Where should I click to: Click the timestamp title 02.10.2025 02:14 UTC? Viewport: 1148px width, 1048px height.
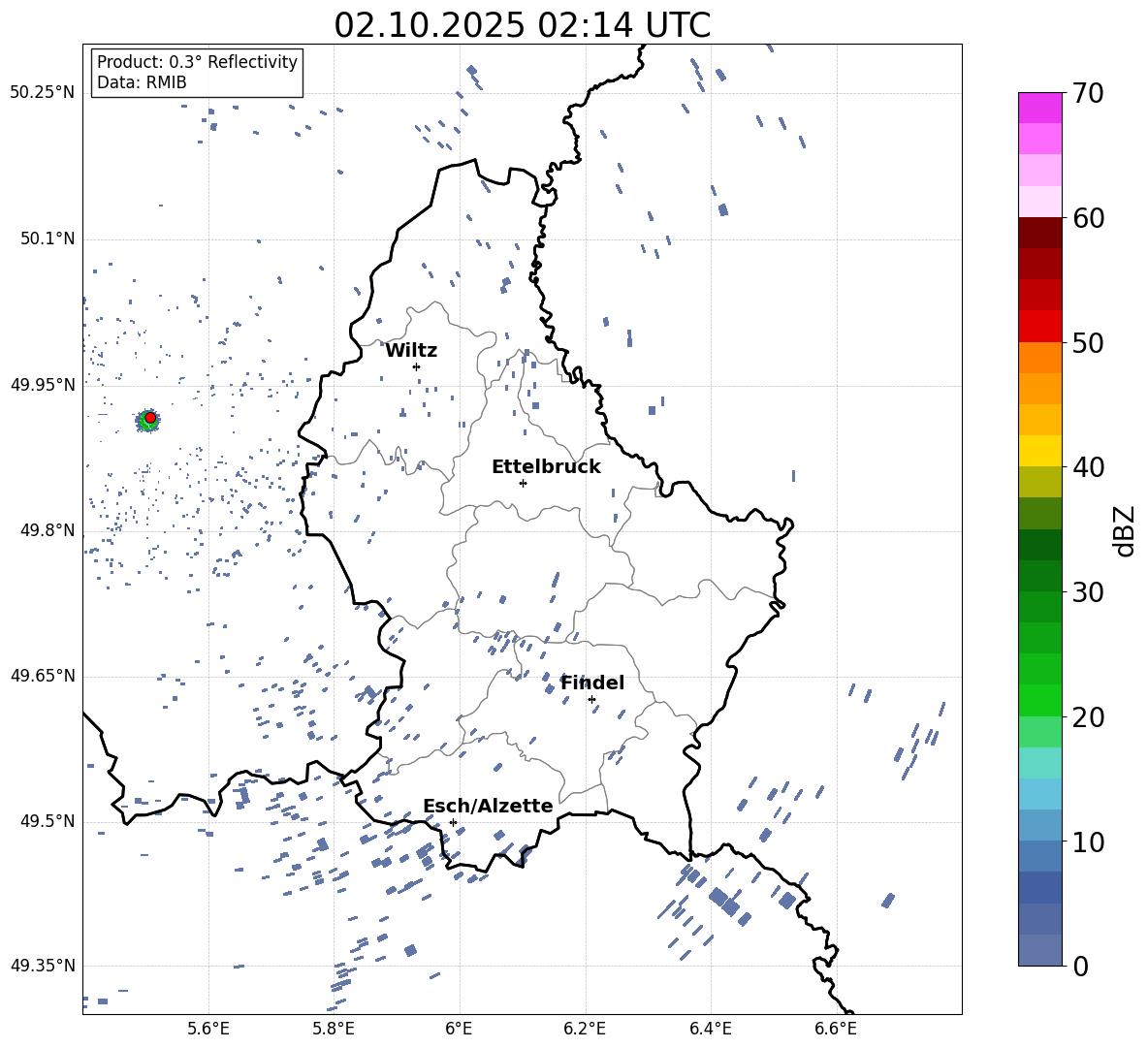[522, 25]
